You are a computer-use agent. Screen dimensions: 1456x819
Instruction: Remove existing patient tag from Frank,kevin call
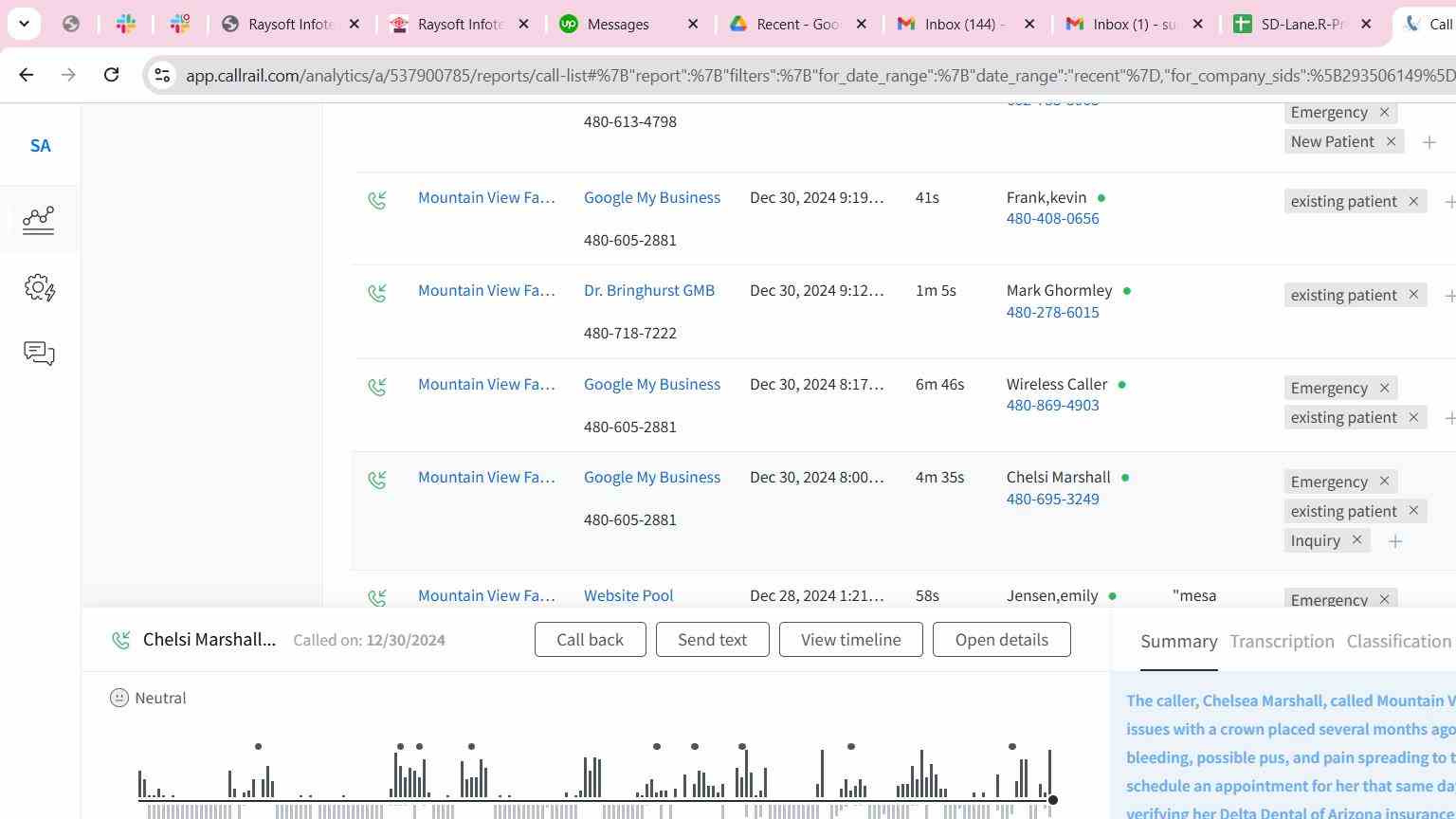pos(1413,201)
